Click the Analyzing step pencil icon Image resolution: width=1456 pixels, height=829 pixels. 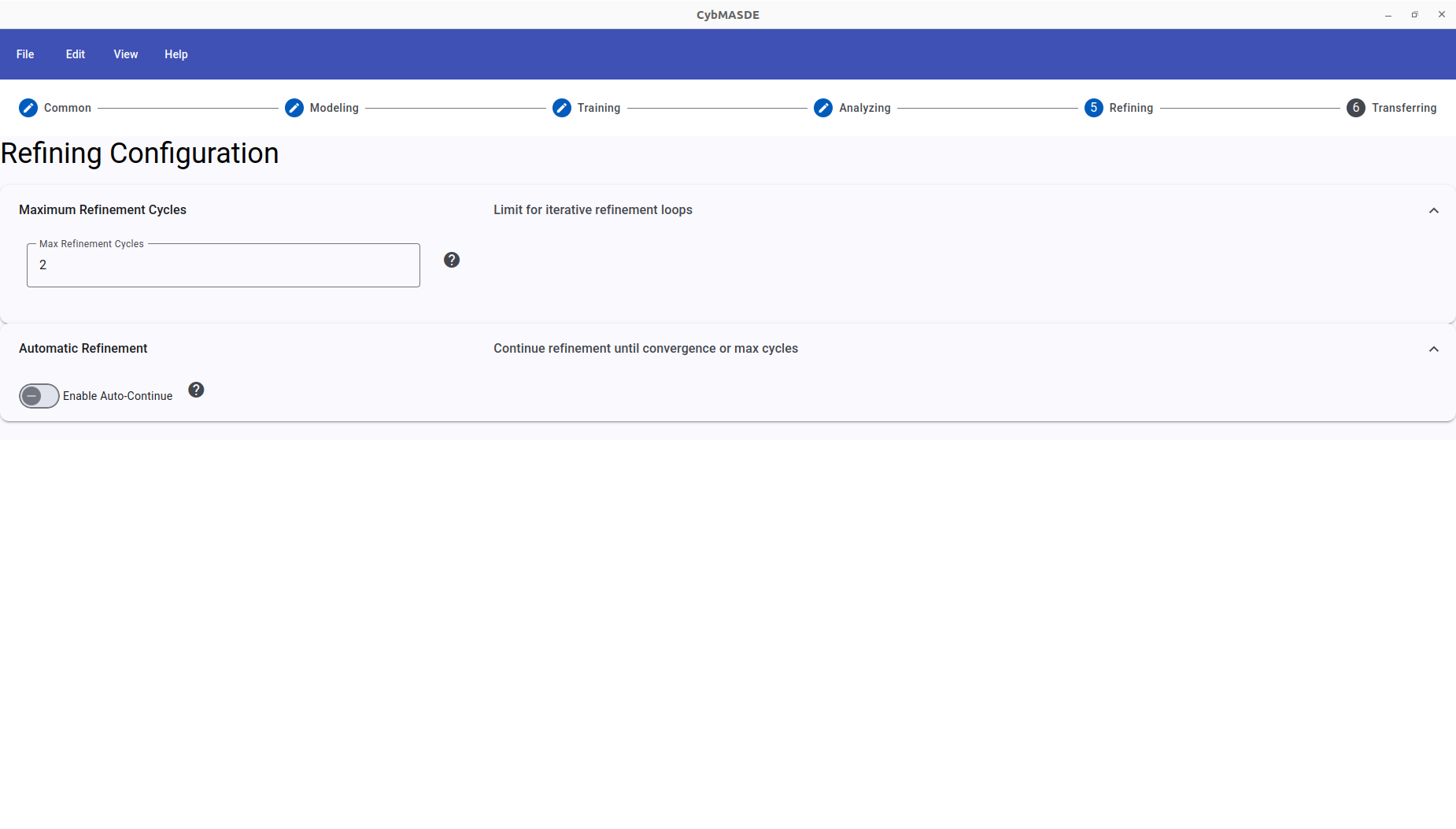click(x=823, y=108)
